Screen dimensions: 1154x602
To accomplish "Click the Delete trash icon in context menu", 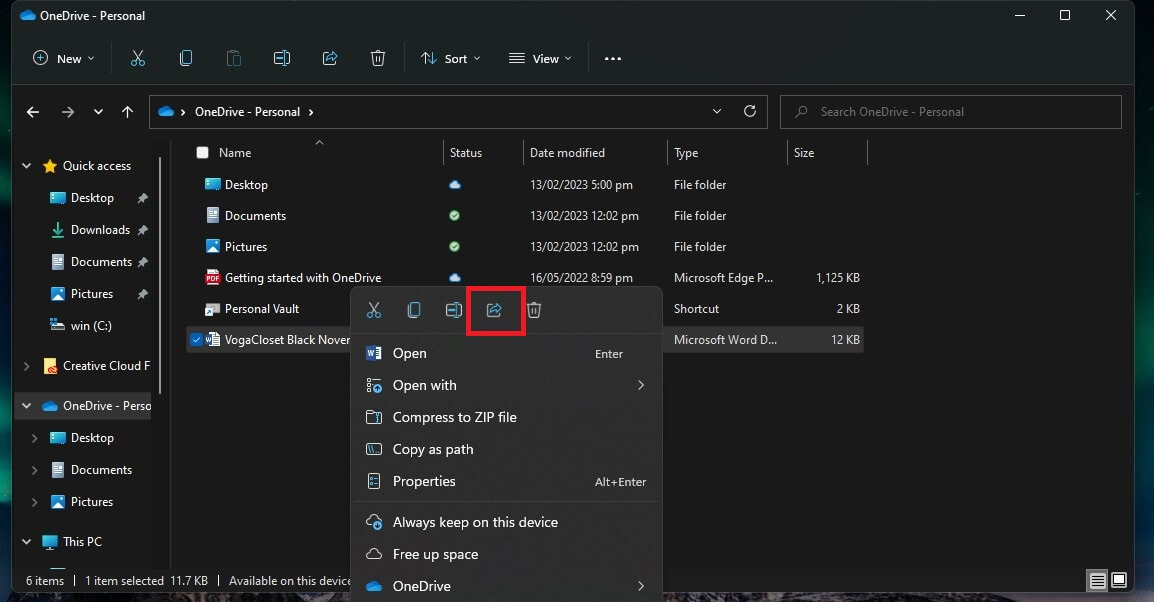I will [534, 310].
